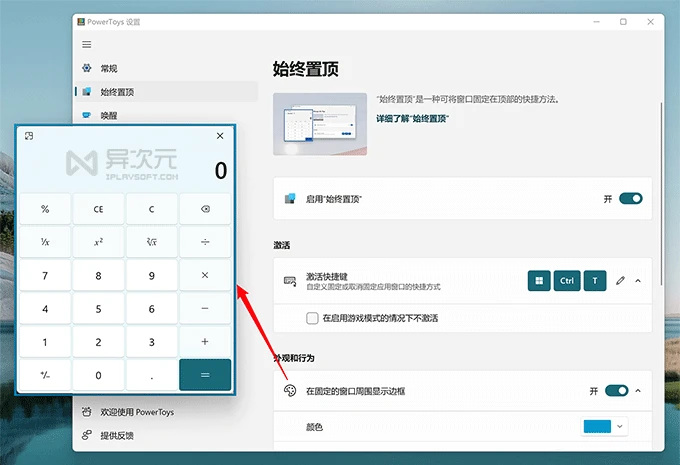Click the divide key in Calculator
This screenshot has width=680, height=465.
[205, 242]
